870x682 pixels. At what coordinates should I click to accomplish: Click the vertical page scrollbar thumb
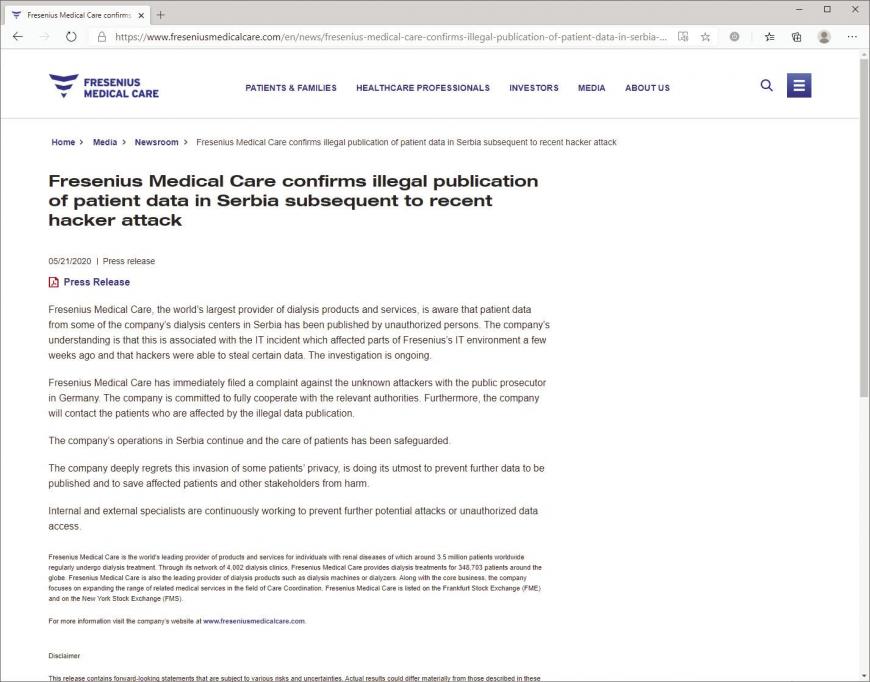864,228
